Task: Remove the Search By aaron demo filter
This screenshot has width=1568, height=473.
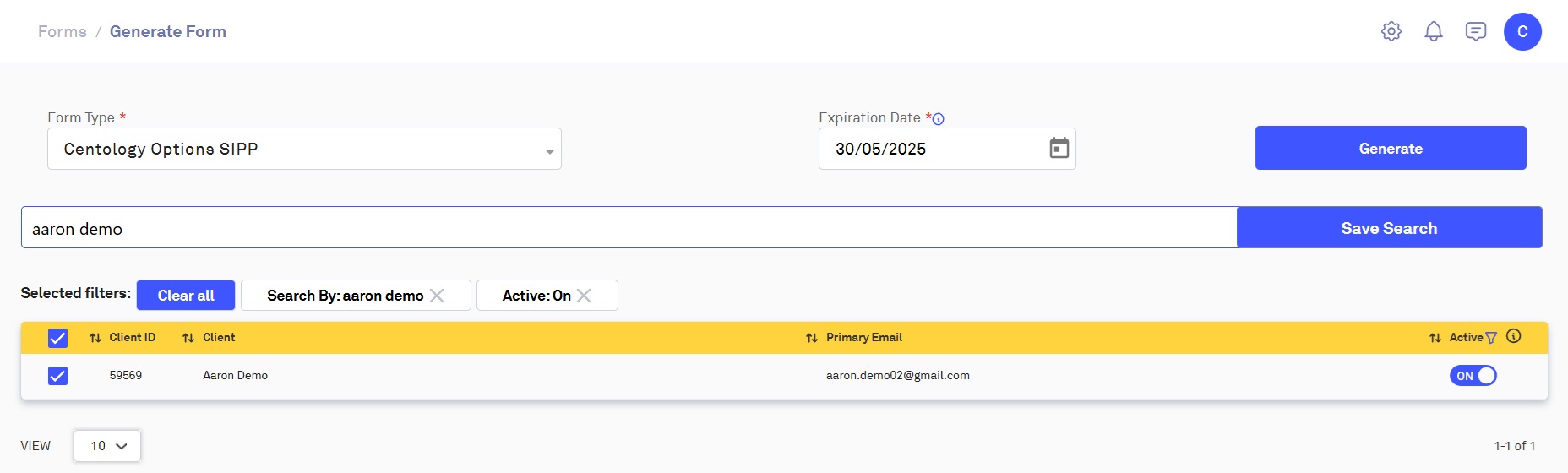Action: tap(437, 296)
